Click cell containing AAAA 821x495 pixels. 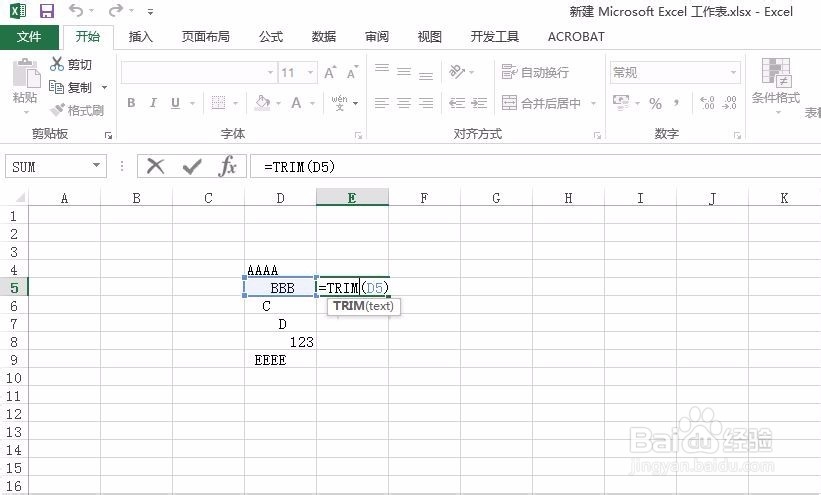[280, 270]
